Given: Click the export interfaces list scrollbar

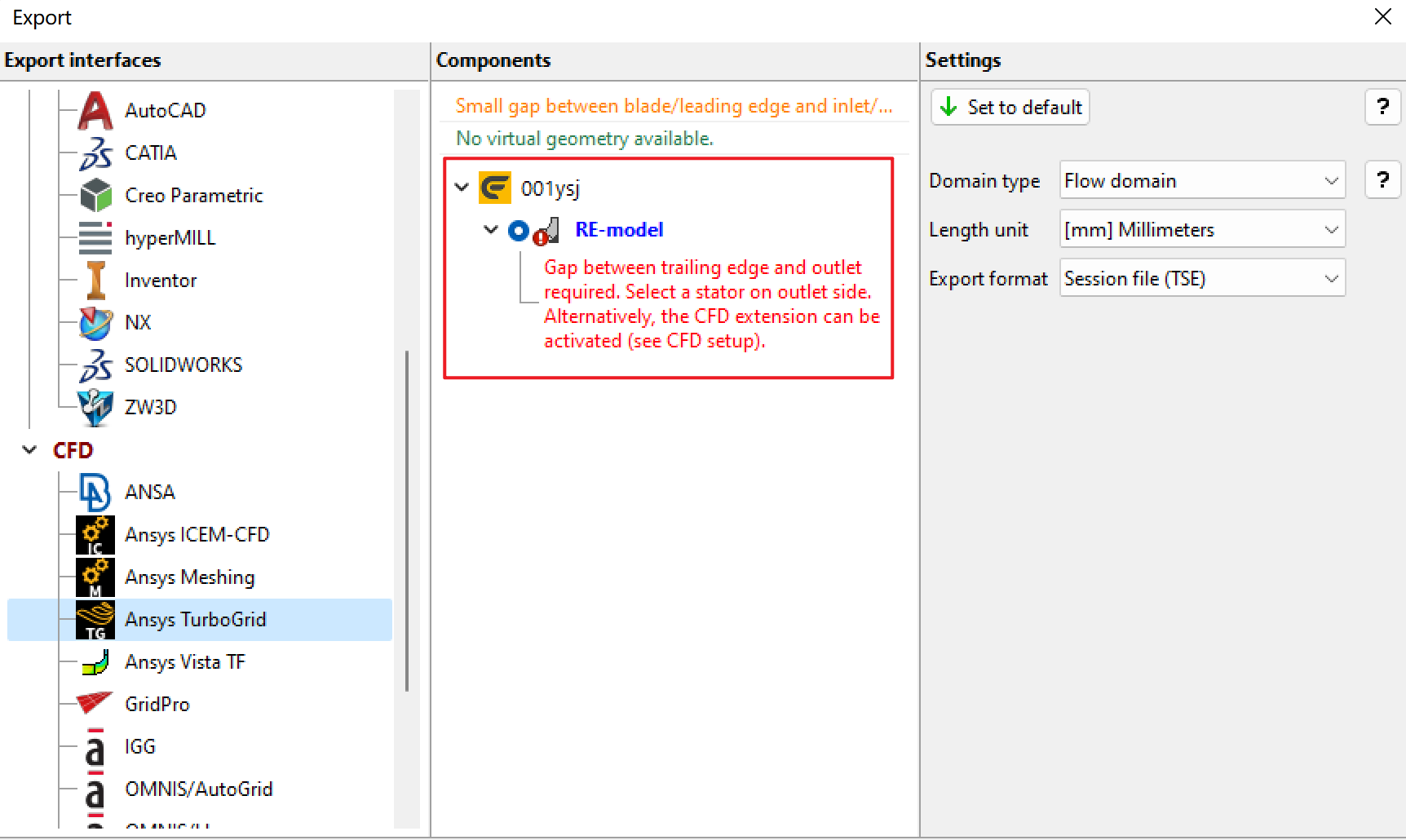Looking at the screenshot, I should pyautogui.click(x=406, y=522).
